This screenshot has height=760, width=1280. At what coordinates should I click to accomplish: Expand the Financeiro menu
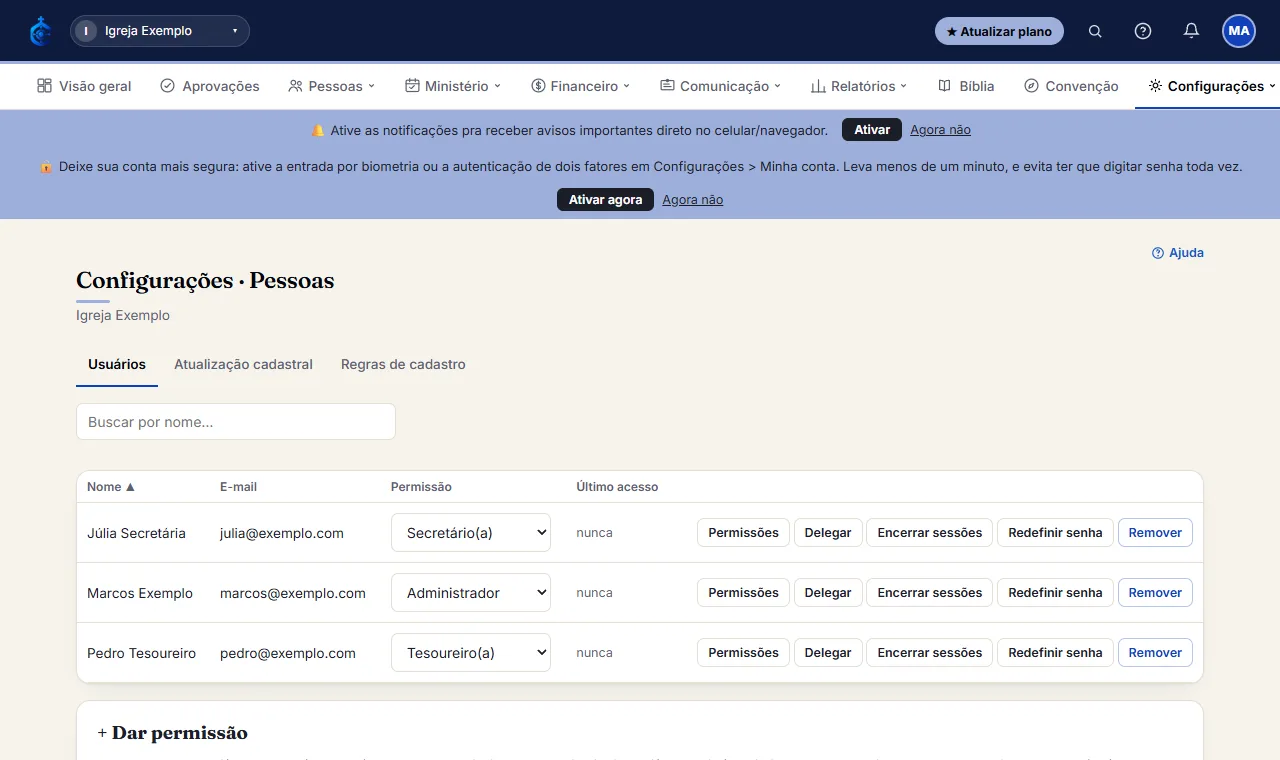pos(581,86)
